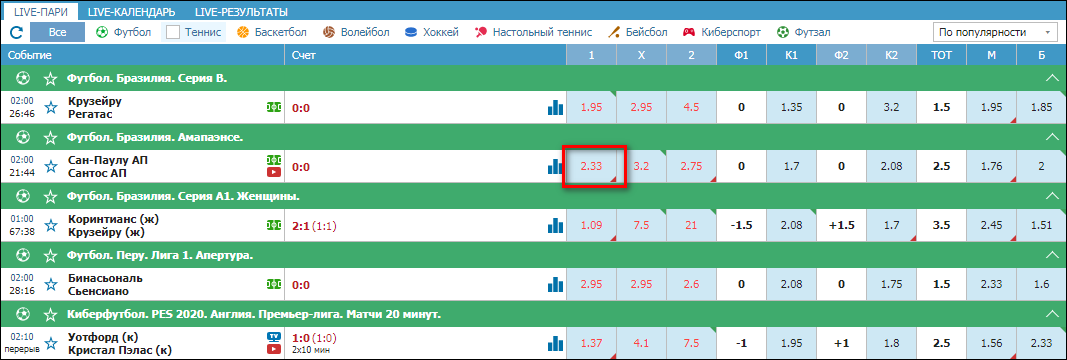Switch to LIVE-РЕЗУЛЬТАТЫ tab
The height and width of the screenshot is (360, 1067).
click(241, 12)
